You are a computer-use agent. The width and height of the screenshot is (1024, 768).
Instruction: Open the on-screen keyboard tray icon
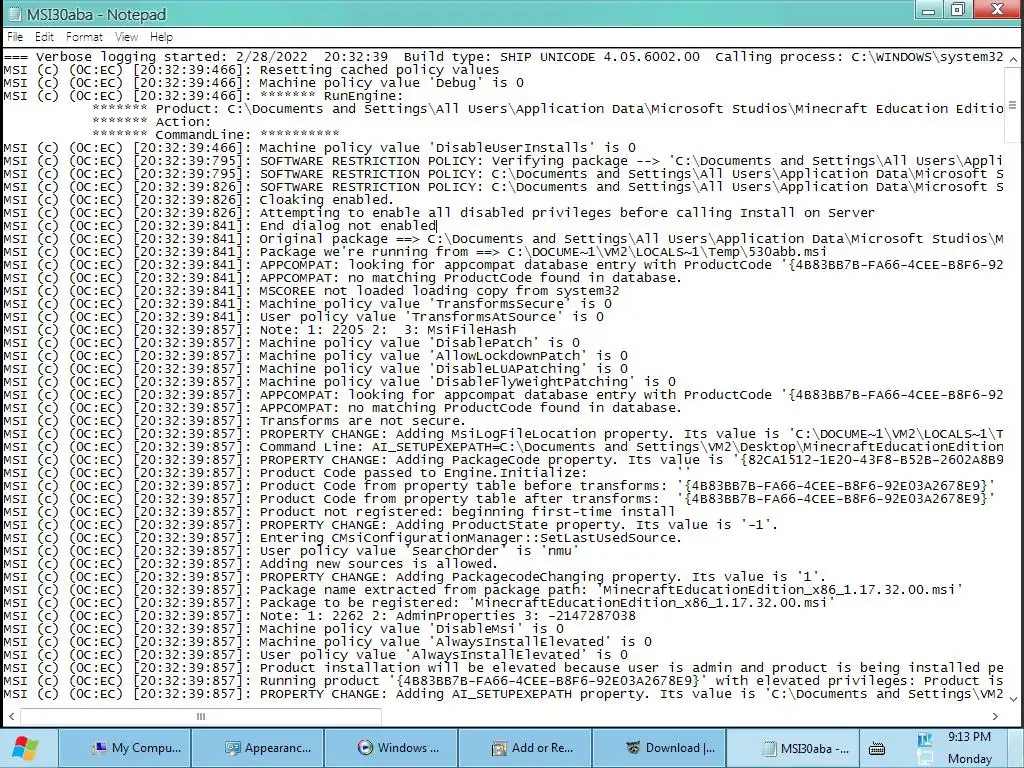(877, 748)
